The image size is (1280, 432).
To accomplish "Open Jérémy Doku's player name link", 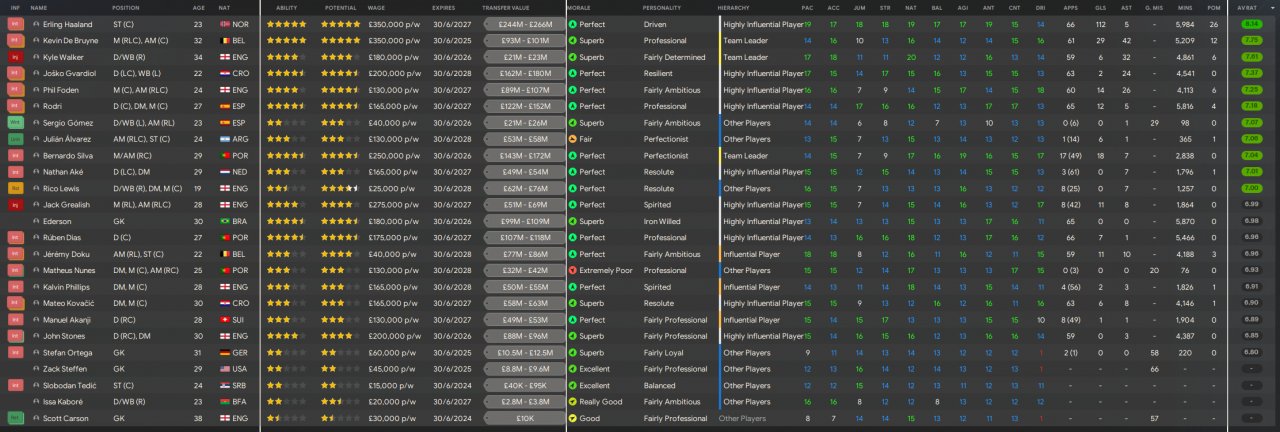I will click(64, 254).
